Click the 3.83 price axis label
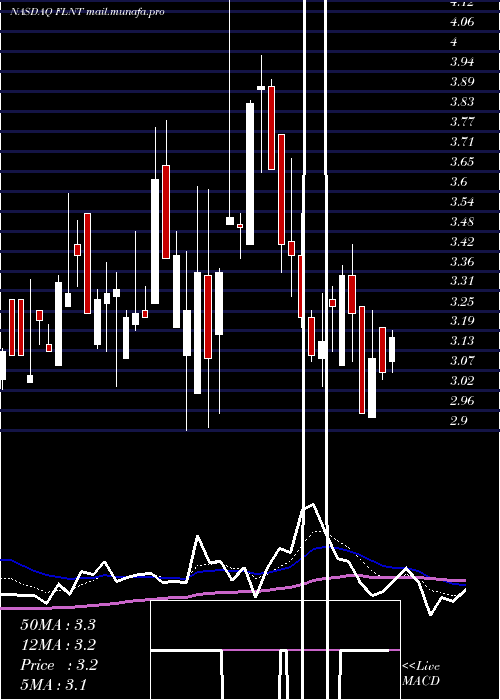This screenshot has width=500, height=700. click(462, 101)
